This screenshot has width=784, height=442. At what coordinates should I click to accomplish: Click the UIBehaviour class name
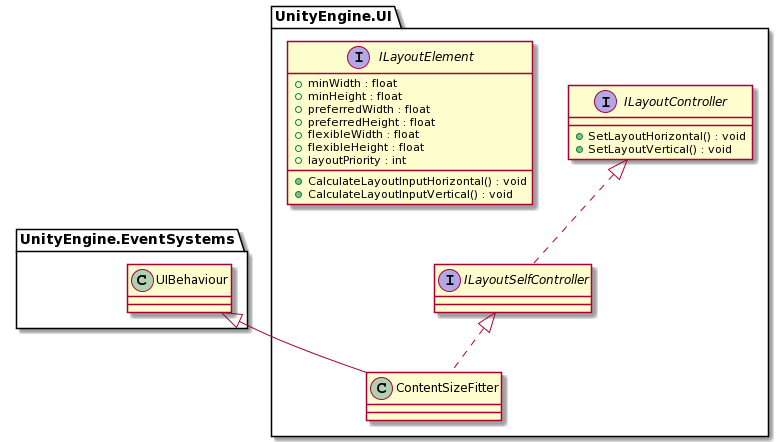(192, 280)
